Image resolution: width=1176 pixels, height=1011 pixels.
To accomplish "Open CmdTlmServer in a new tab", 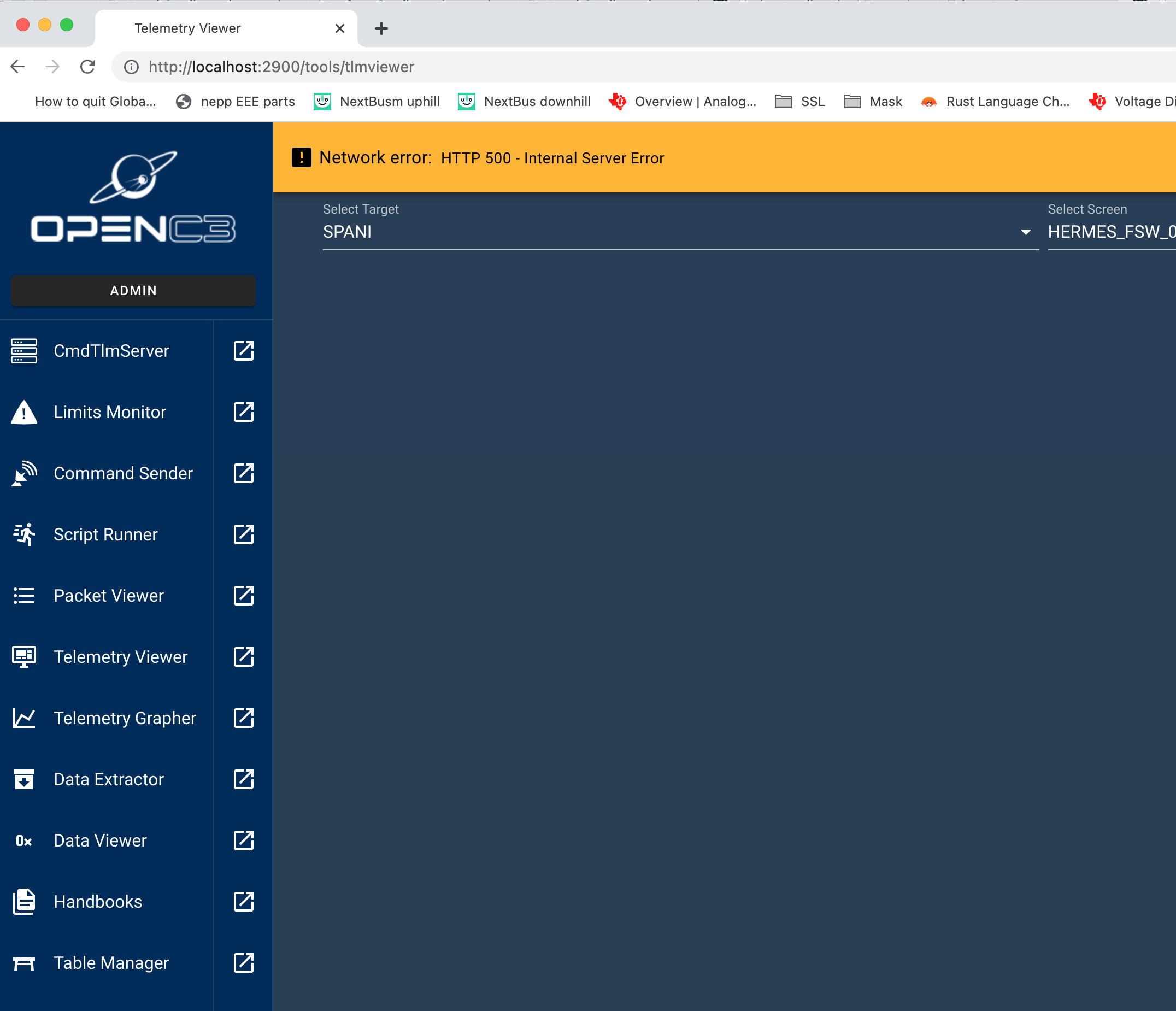I will [x=243, y=351].
